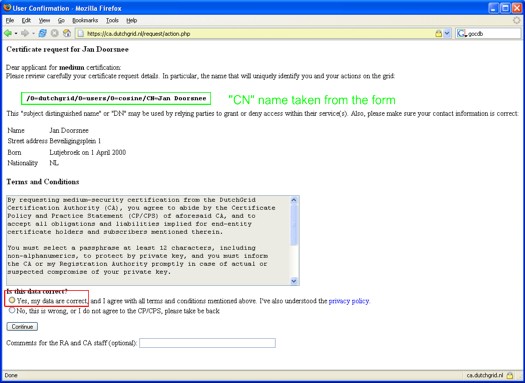Viewport: 525px width, 383px height.
Task: Reload the page with the Reload icon
Action: tap(43, 33)
